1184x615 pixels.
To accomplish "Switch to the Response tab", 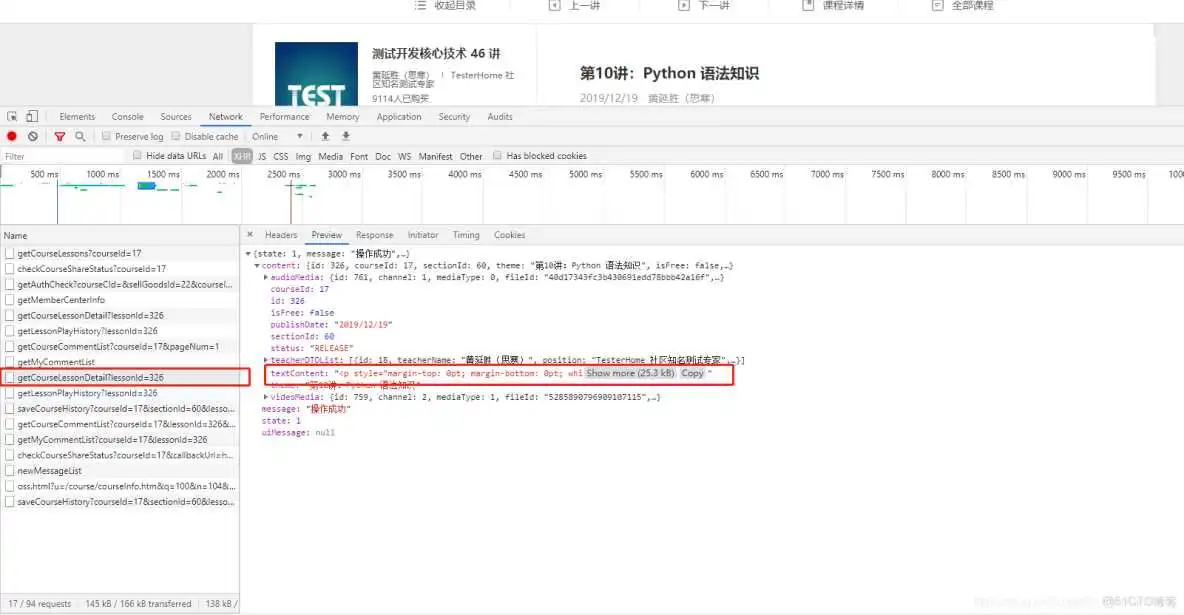I will click(375, 235).
